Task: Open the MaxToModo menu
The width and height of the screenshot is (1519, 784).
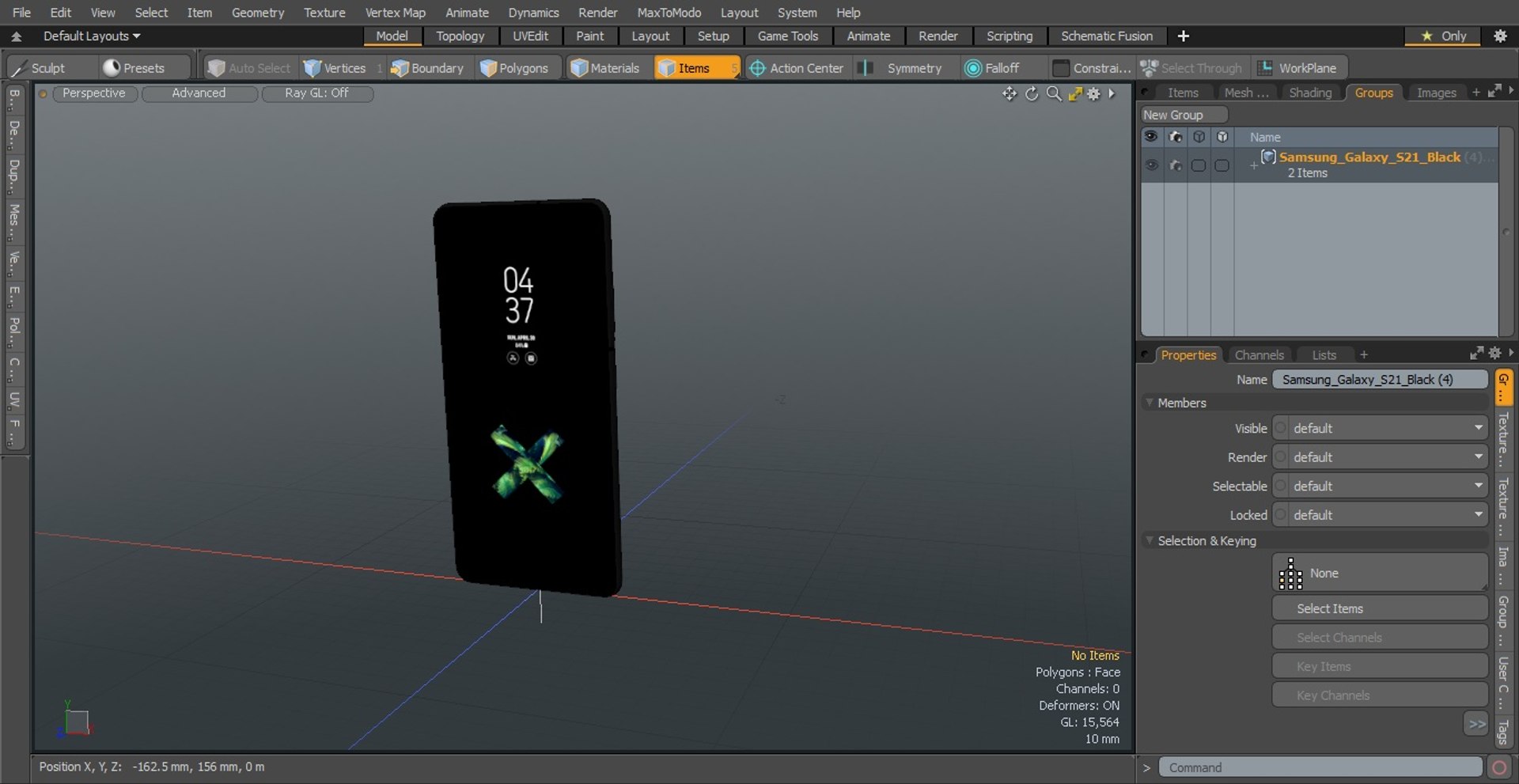Action: (x=669, y=13)
